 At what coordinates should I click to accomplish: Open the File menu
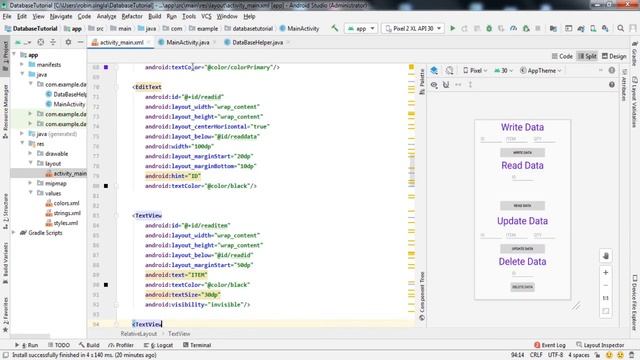point(7,16)
